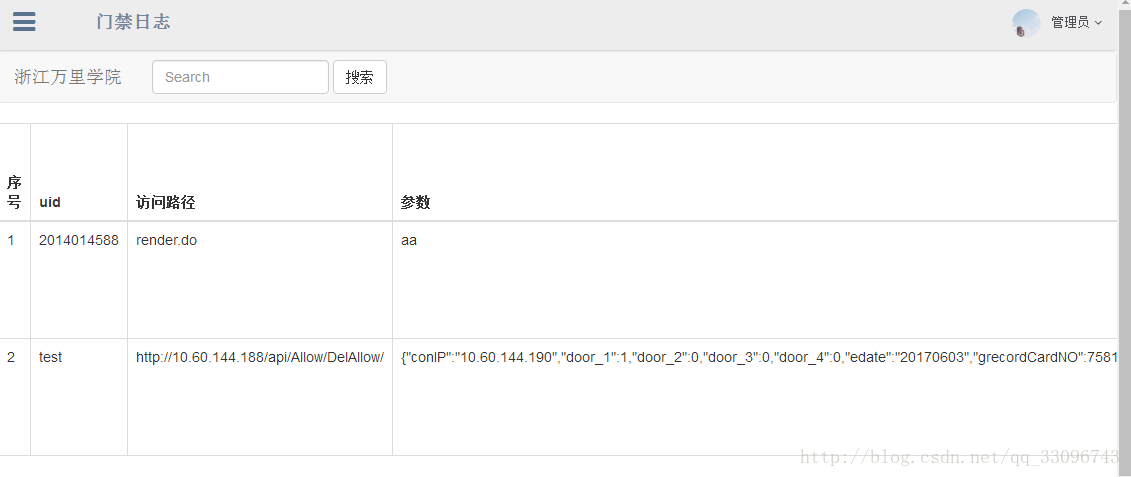The width and height of the screenshot is (1131, 477).
Task: Expand the 管理员 dropdown
Action: pos(1076,23)
